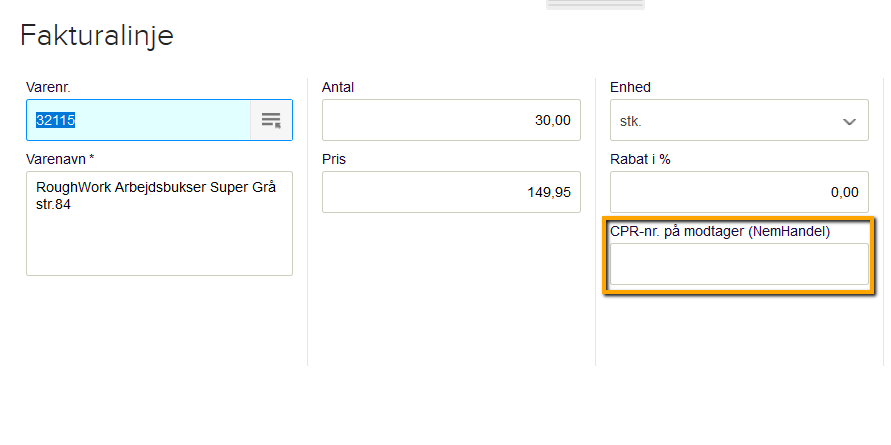This screenshot has width=891, height=445.
Task: Click the Antal label
Action: [x=338, y=87]
